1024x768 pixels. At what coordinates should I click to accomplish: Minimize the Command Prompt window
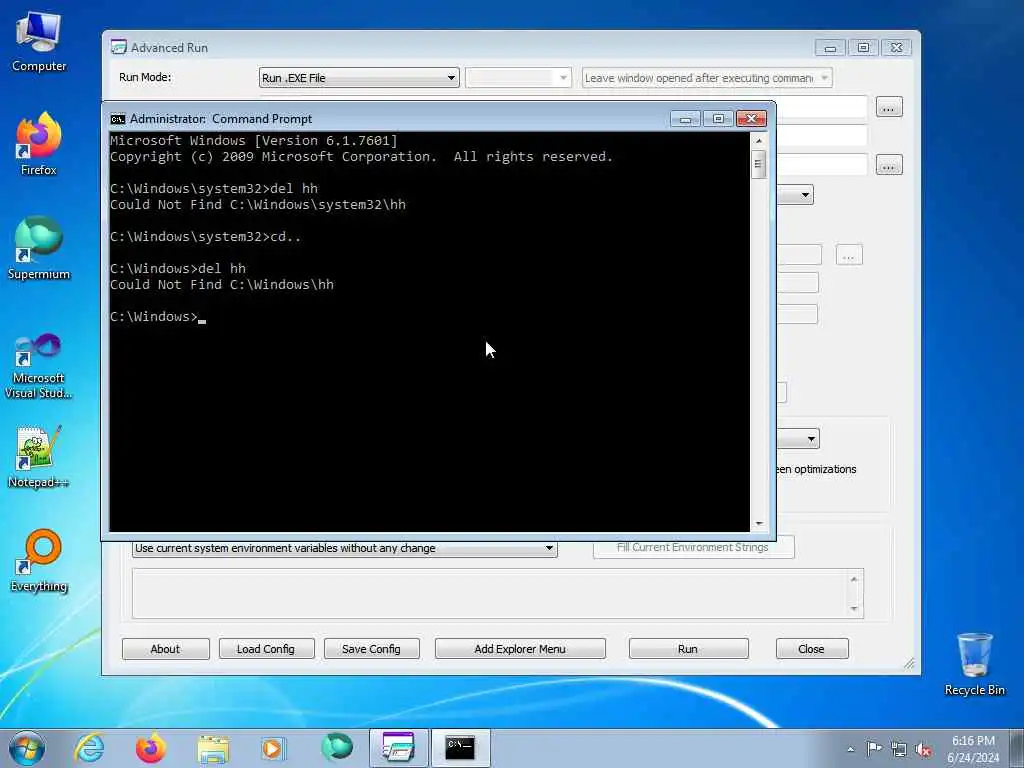(x=686, y=118)
